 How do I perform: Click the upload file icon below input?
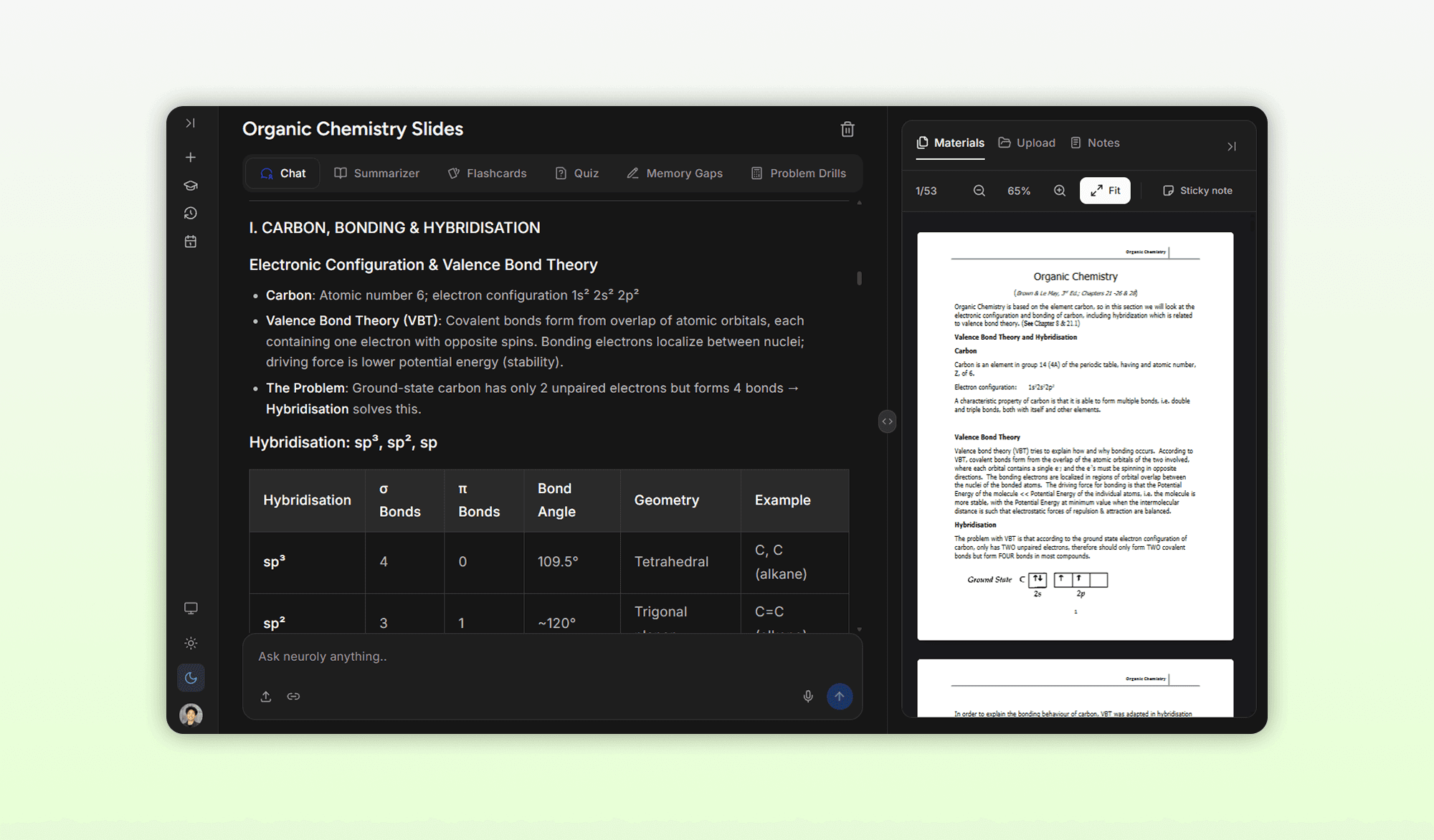tap(266, 696)
